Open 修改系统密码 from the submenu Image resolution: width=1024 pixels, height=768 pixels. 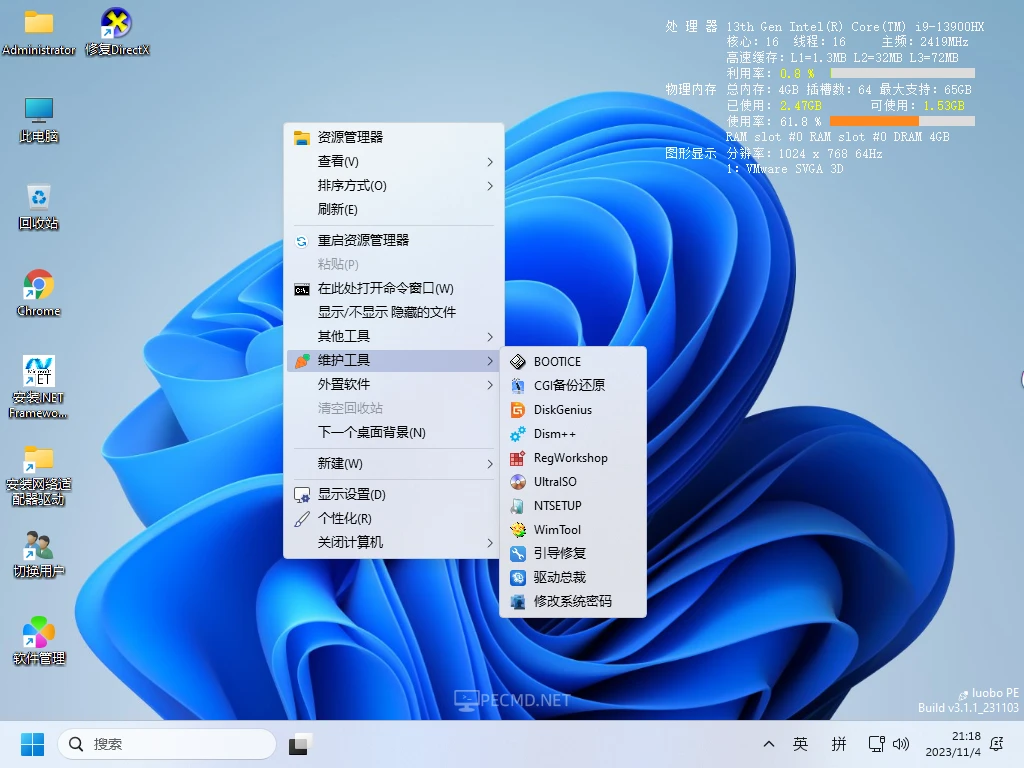pos(573,601)
